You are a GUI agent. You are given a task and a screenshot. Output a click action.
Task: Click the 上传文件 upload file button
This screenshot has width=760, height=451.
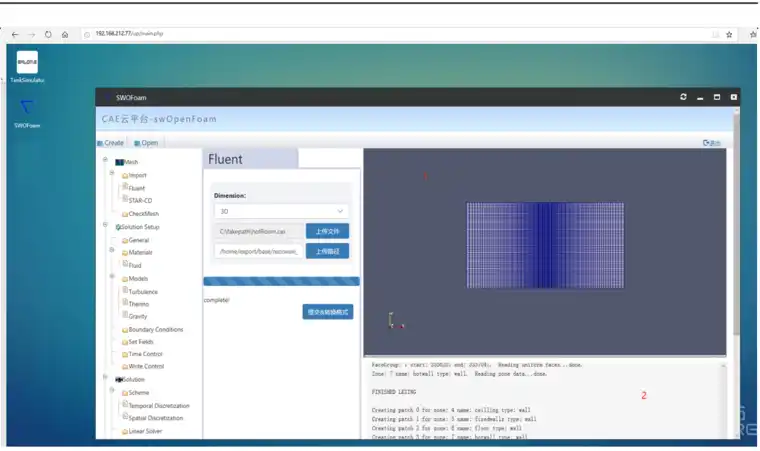327,231
